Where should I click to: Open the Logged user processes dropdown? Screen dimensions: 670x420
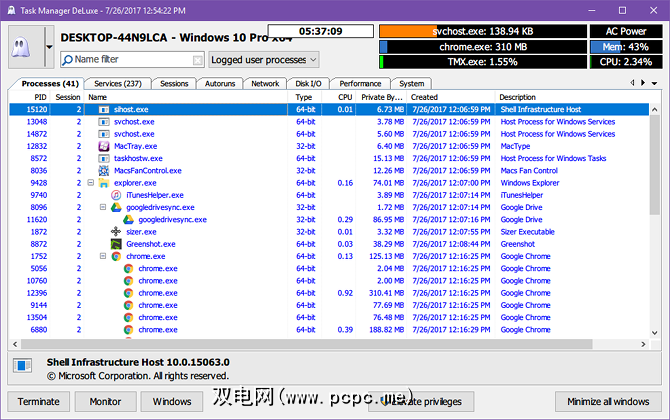(x=264, y=60)
